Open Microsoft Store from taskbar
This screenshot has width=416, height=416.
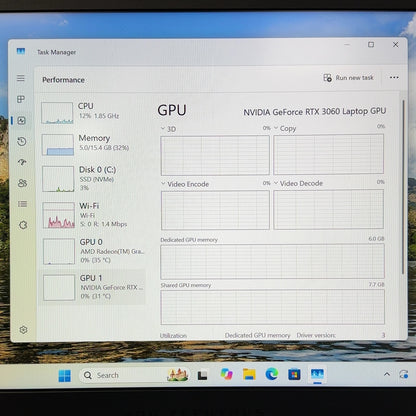point(294,375)
